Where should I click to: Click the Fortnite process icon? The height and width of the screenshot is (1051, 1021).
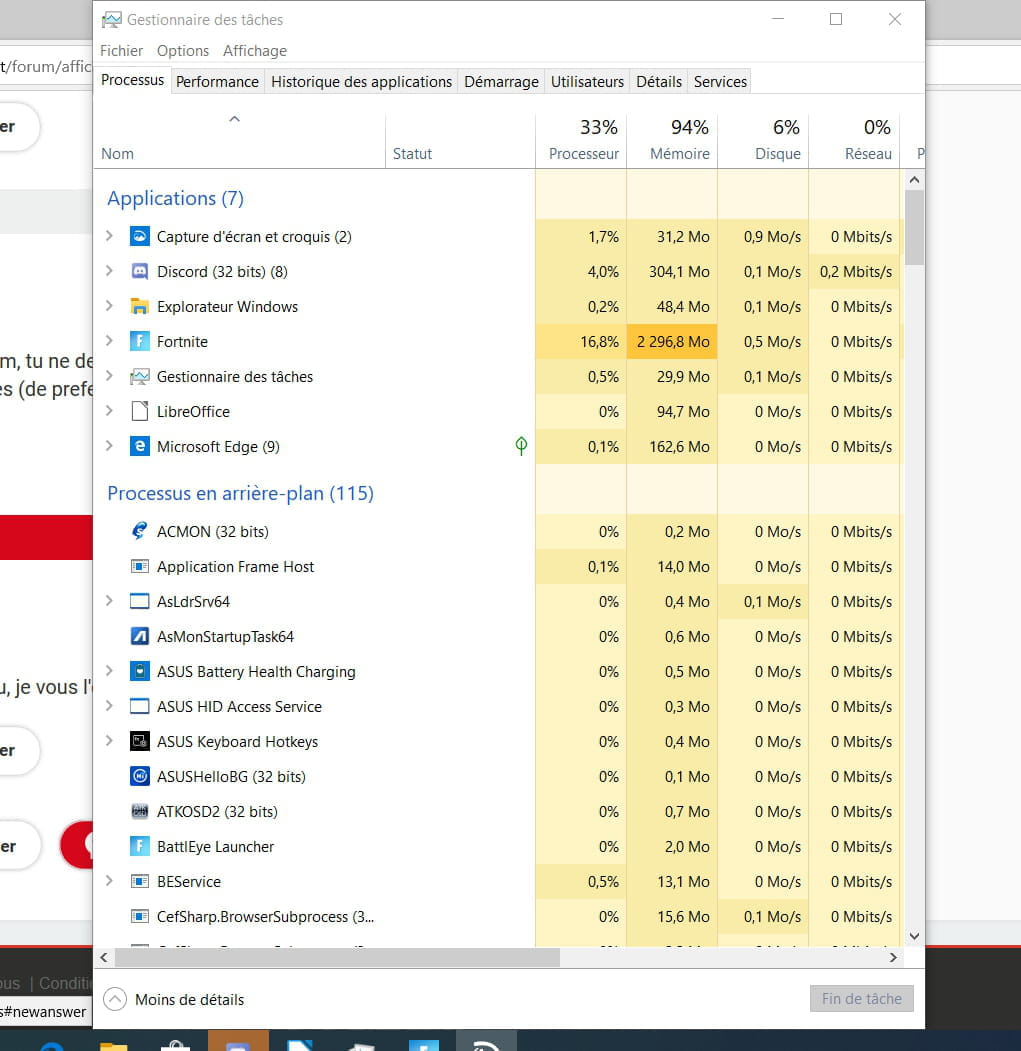(x=139, y=341)
